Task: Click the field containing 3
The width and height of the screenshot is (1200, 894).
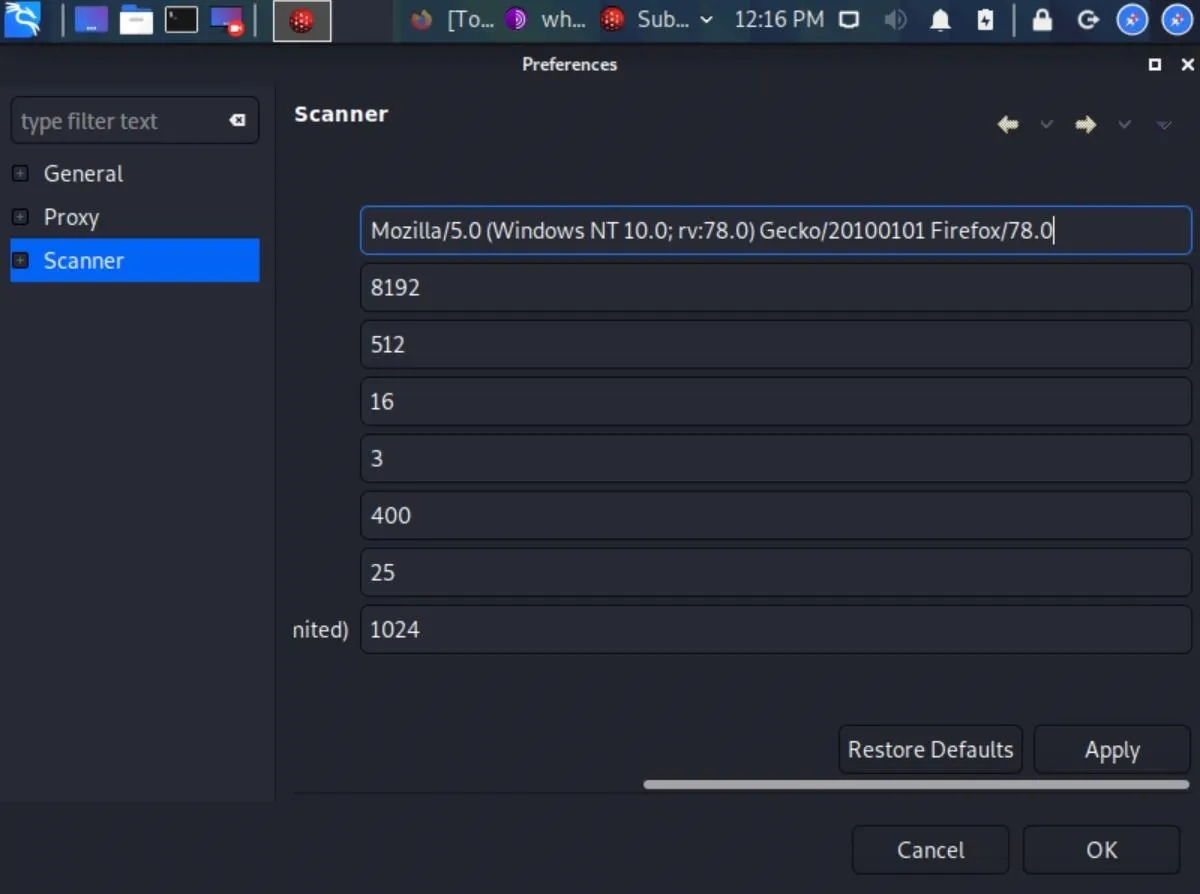Action: pyautogui.click(x=776, y=459)
